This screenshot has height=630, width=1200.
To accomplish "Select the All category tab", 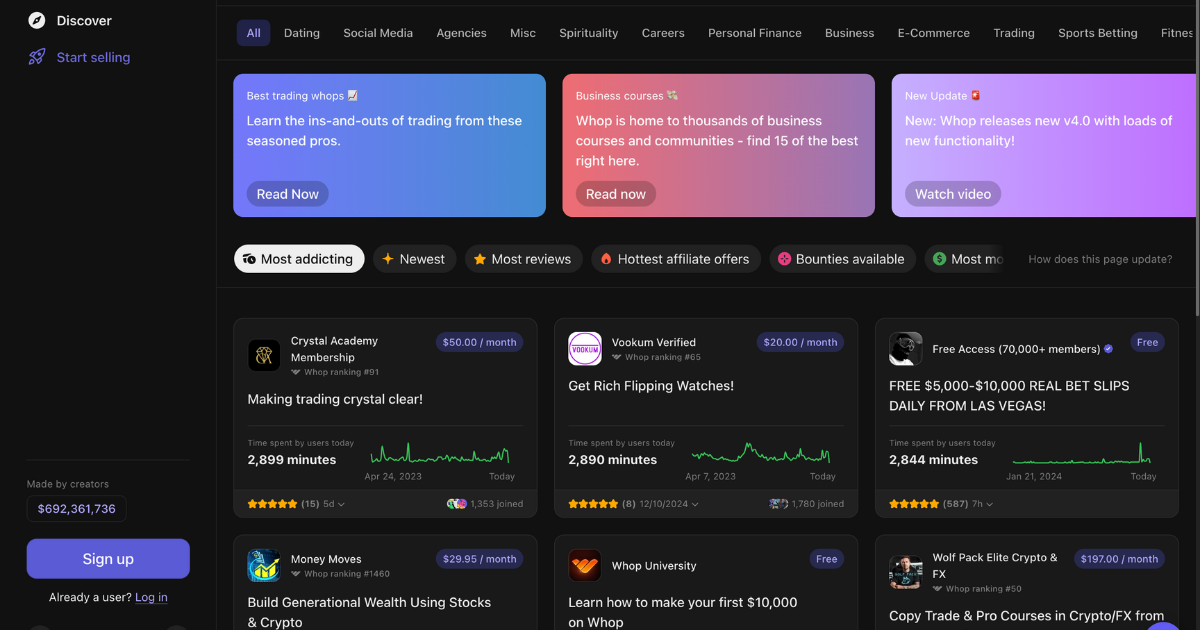I will [x=254, y=33].
